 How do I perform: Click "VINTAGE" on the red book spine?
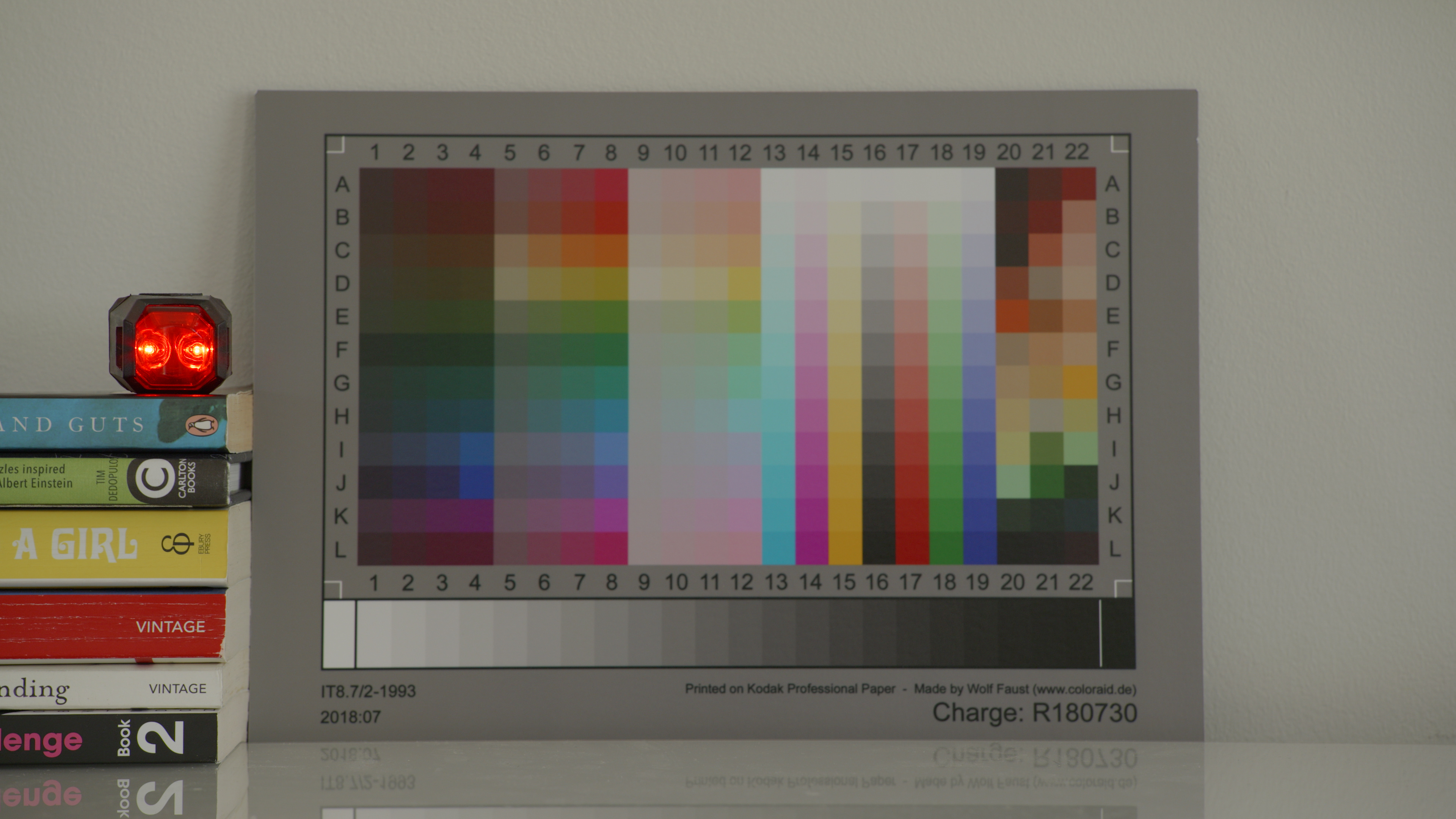[x=170, y=627]
